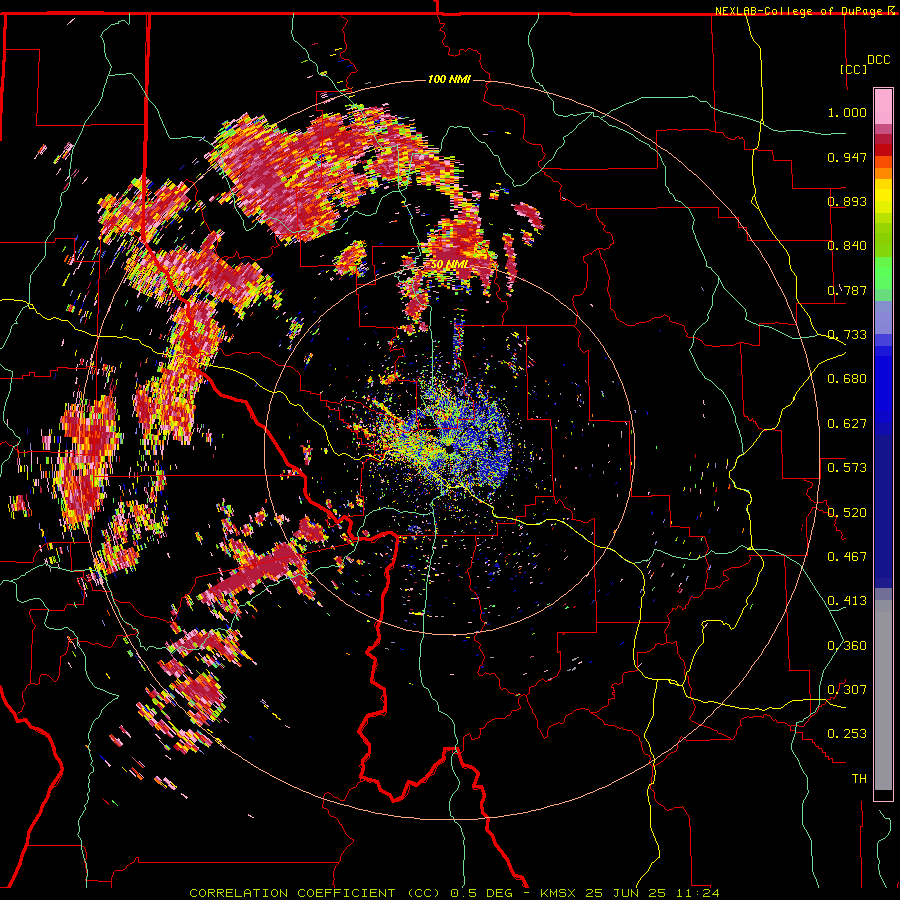
Task: Select the 0.627 value on the legend
Action: coord(847,424)
